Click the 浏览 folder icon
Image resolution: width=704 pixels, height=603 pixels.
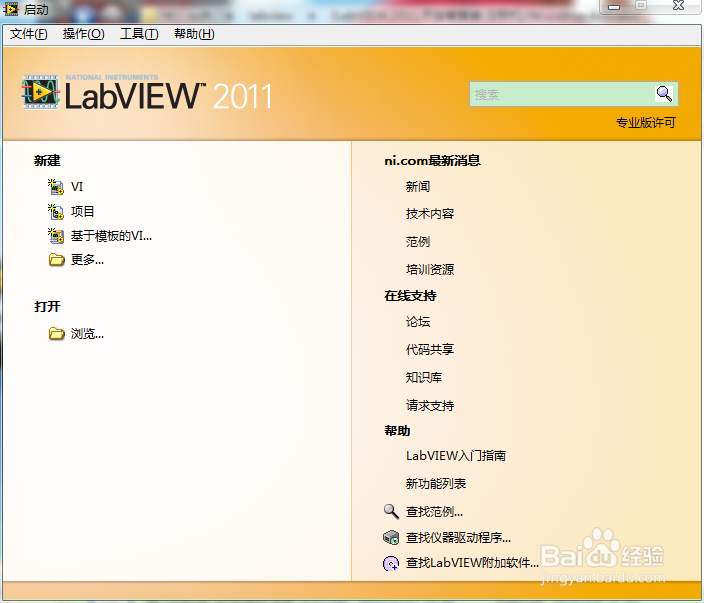(x=57, y=334)
